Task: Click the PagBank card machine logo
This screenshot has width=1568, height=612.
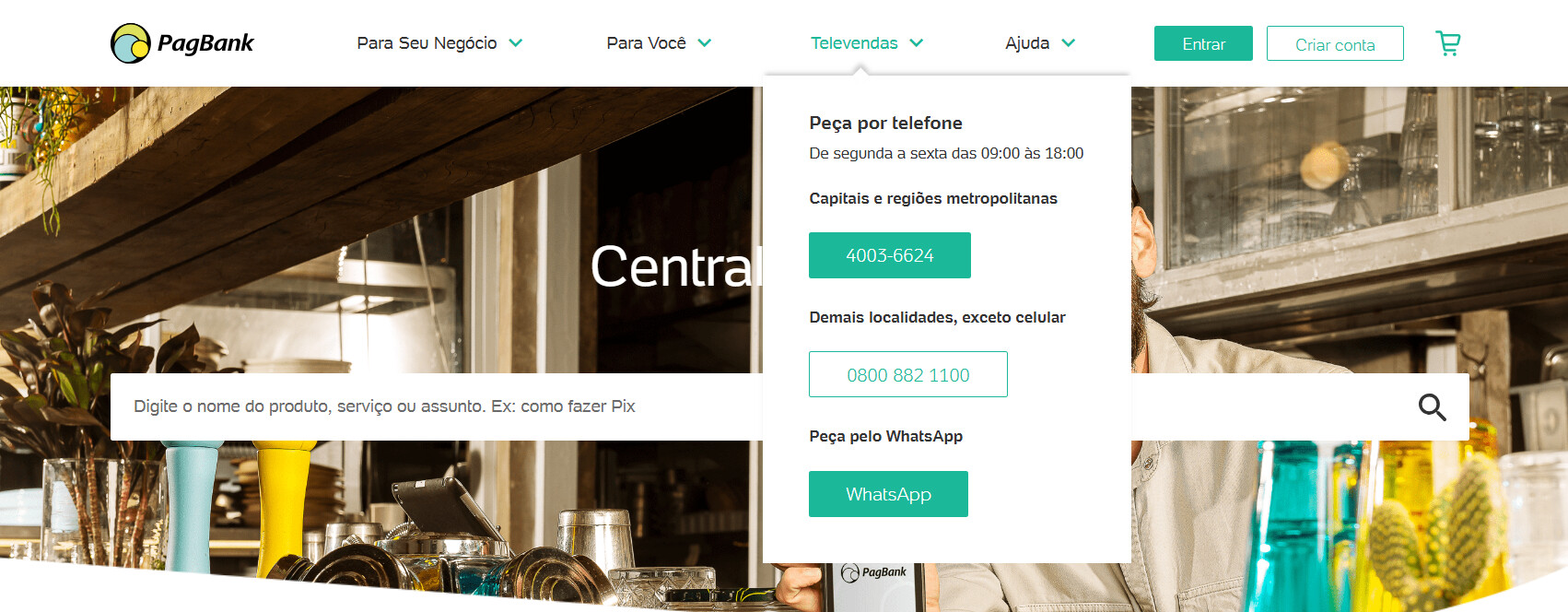Action: coord(873,572)
